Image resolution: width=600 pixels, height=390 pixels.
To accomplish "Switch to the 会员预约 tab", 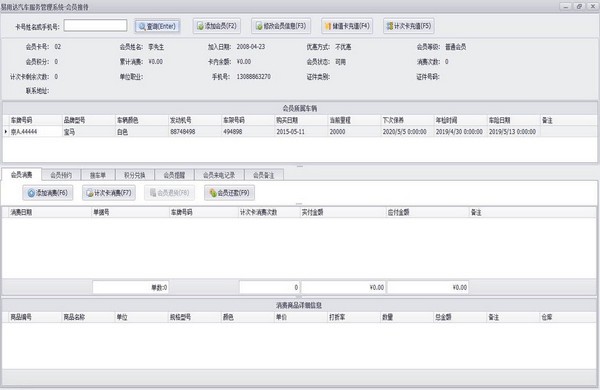I will [61, 175].
